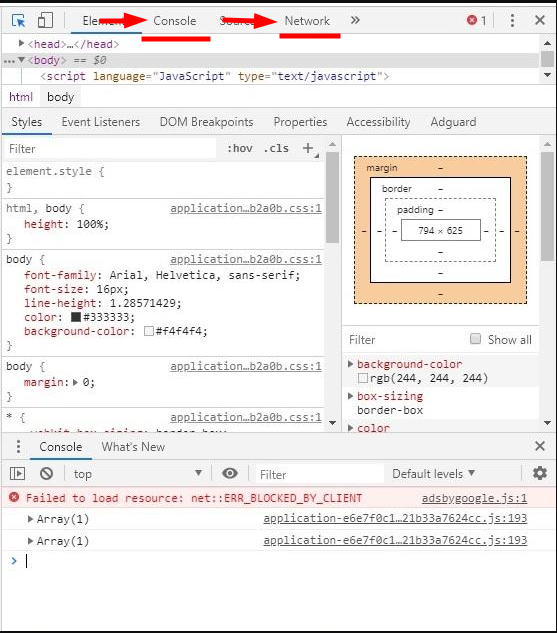Click the console Filter input field
The width and height of the screenshot is (557, 633).
tap(320, 474)
